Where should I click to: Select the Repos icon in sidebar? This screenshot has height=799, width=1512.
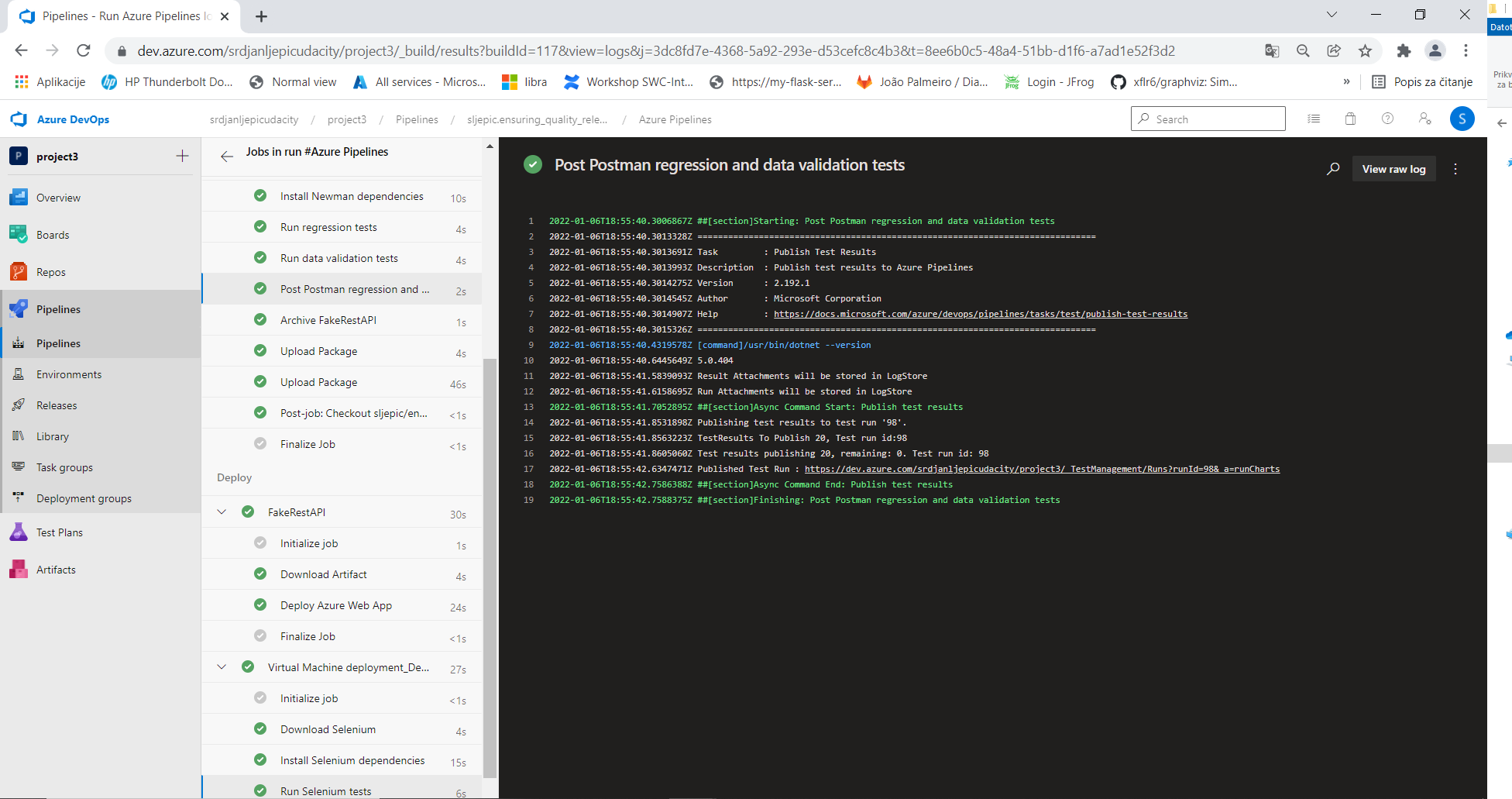18,271
